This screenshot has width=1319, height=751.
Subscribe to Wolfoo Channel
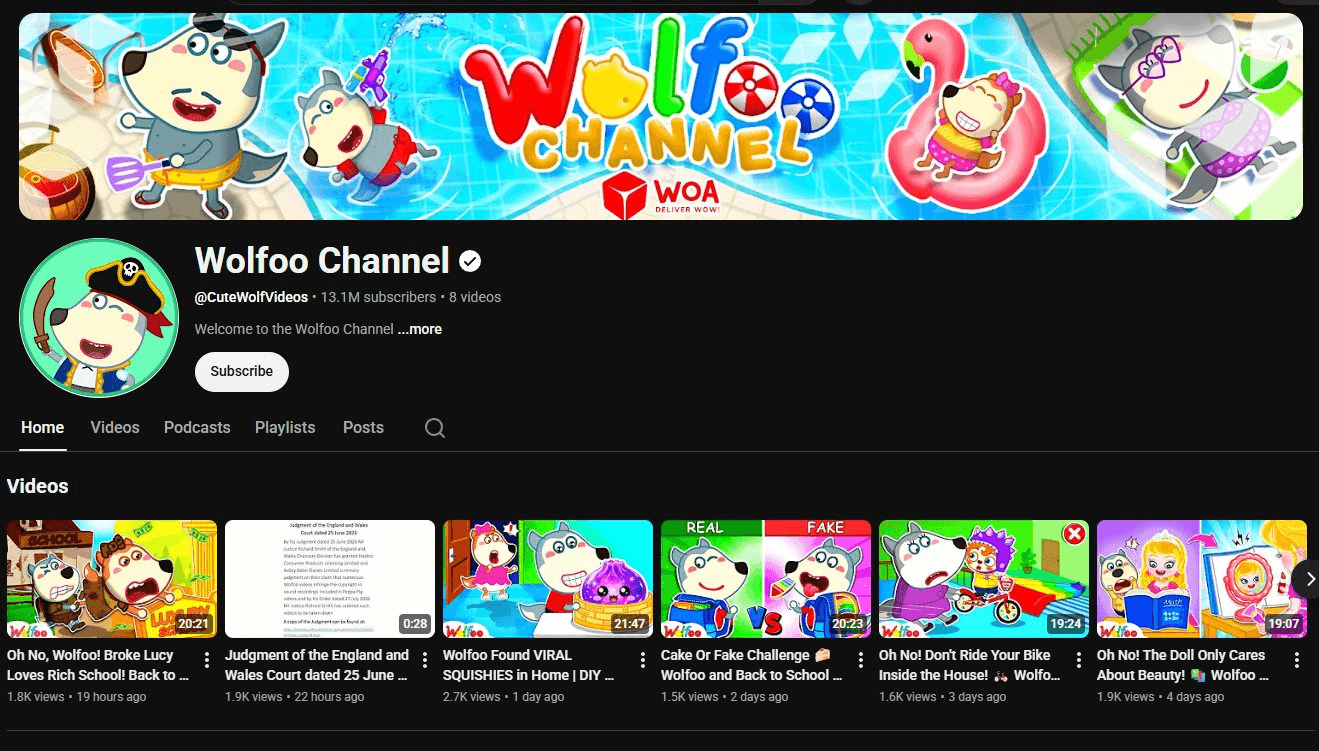click(x=242, y=371)
